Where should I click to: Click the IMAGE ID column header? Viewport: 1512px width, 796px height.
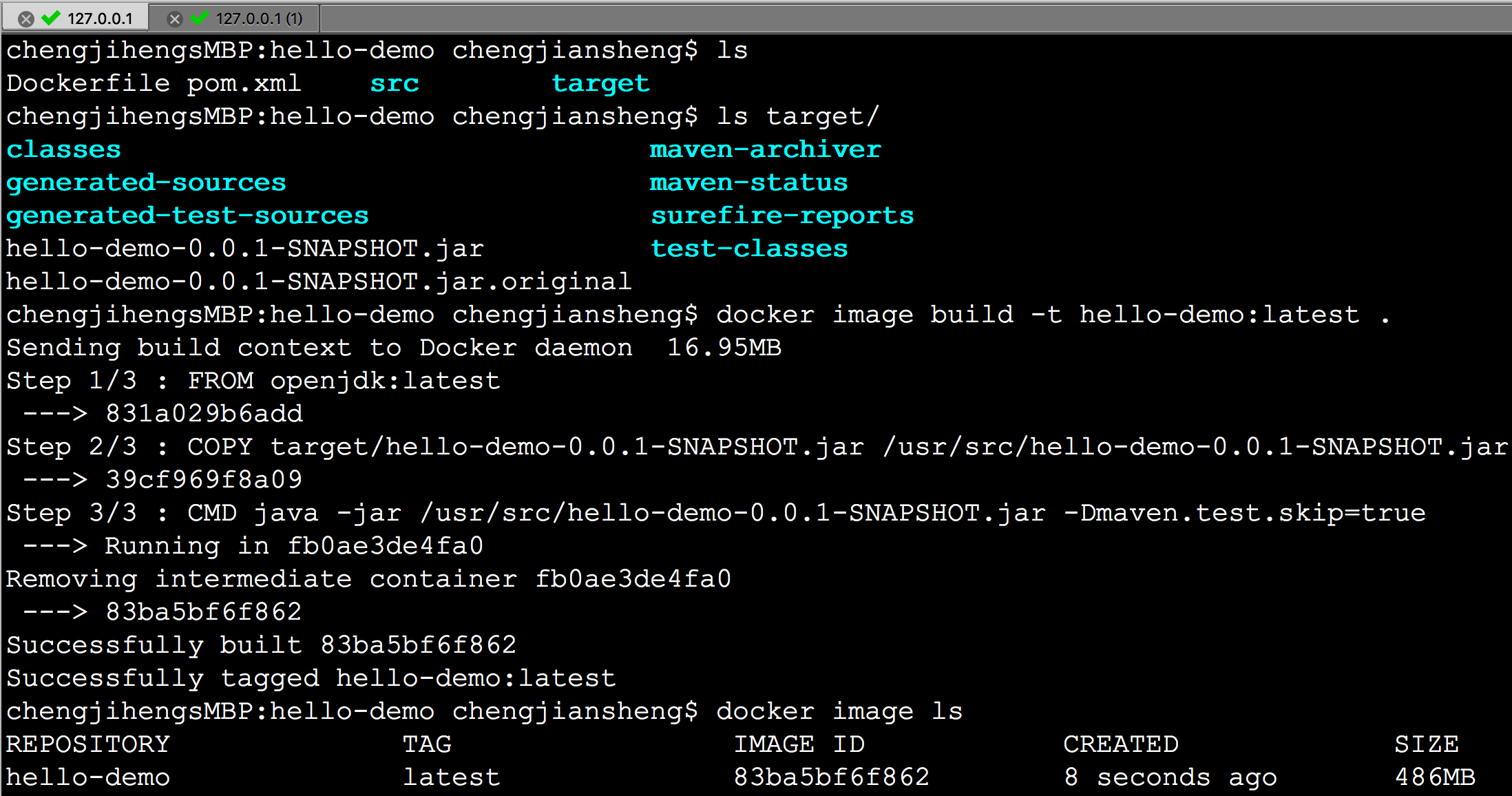[799, 744]
